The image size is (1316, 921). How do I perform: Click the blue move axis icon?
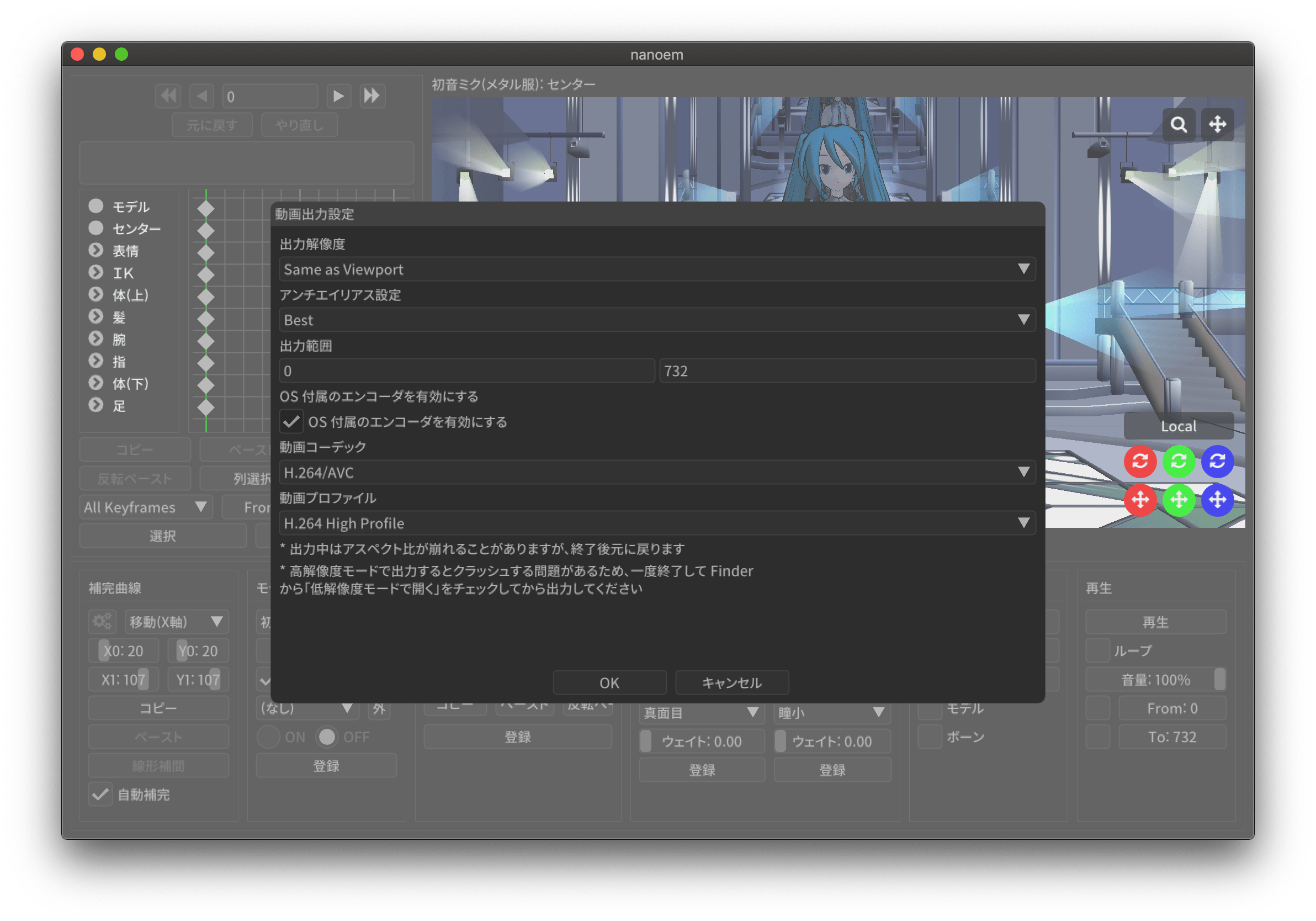(1217, 500)
